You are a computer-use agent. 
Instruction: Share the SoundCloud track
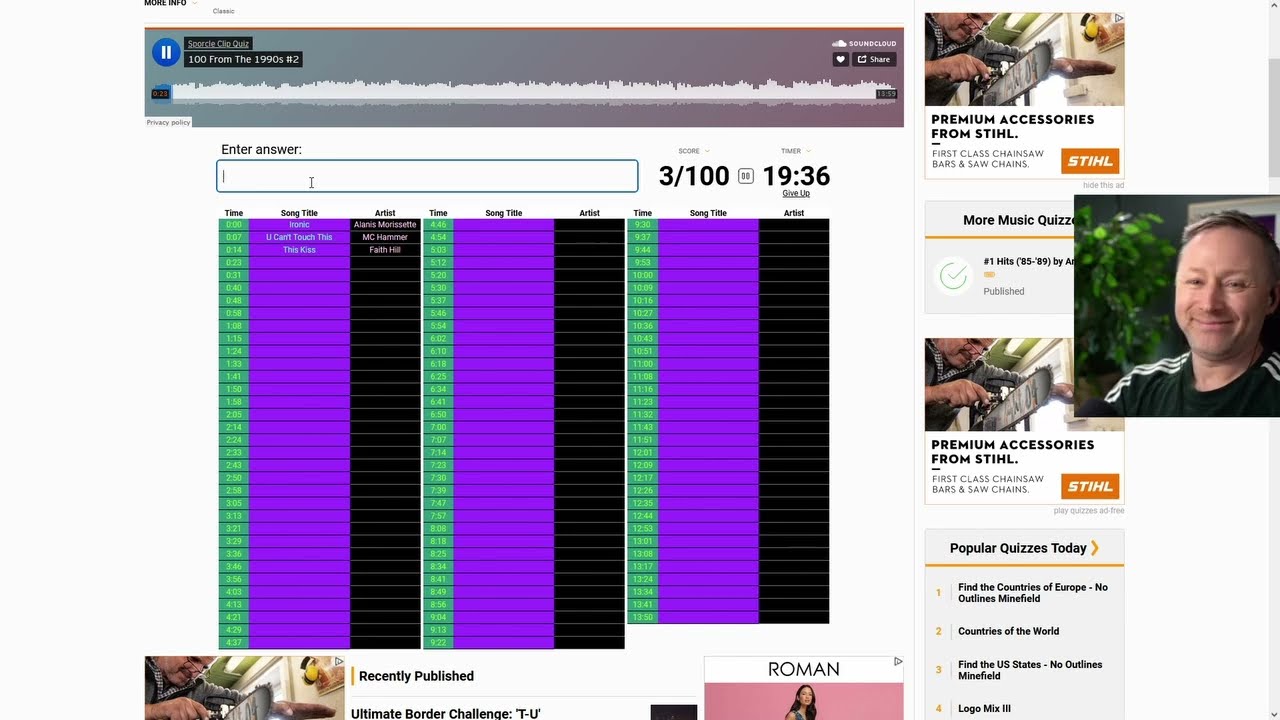pyautogui.click(x=874, y=59)
